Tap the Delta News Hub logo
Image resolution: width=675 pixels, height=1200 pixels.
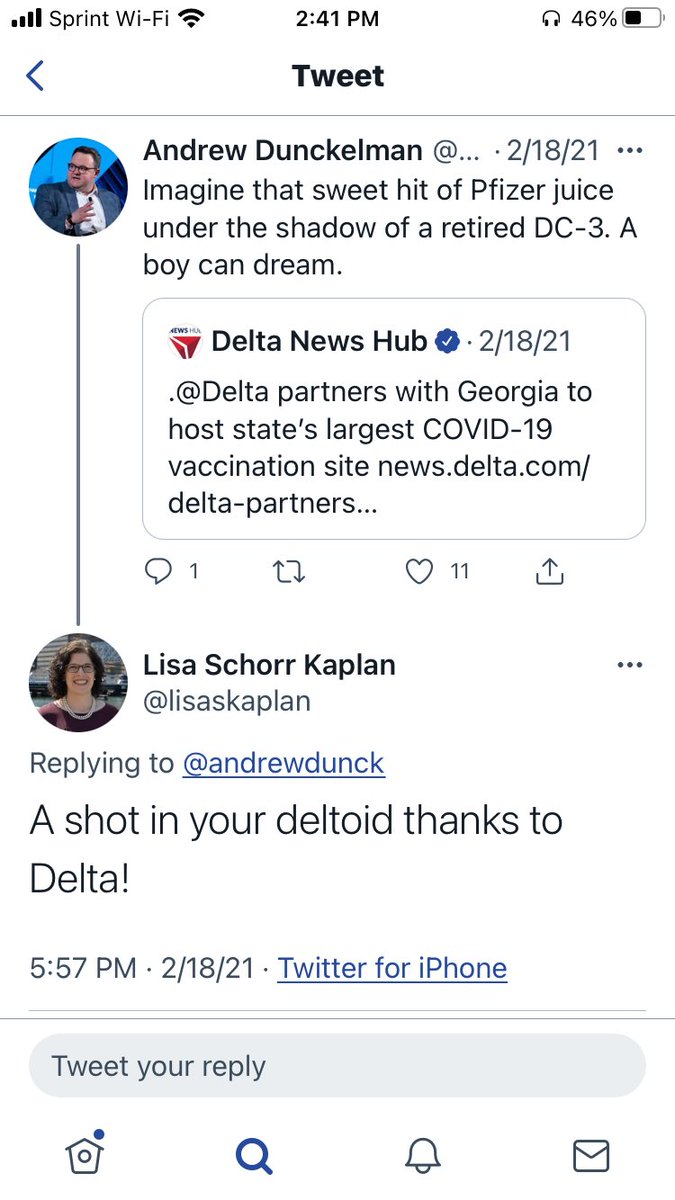point(183,342)
